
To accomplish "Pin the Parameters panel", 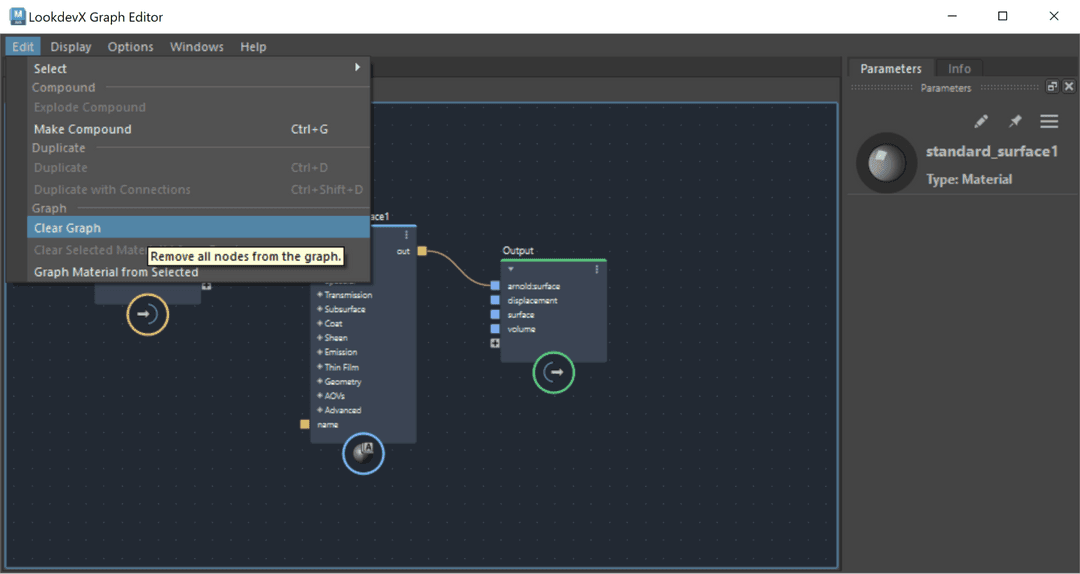I will point(1015,121).
